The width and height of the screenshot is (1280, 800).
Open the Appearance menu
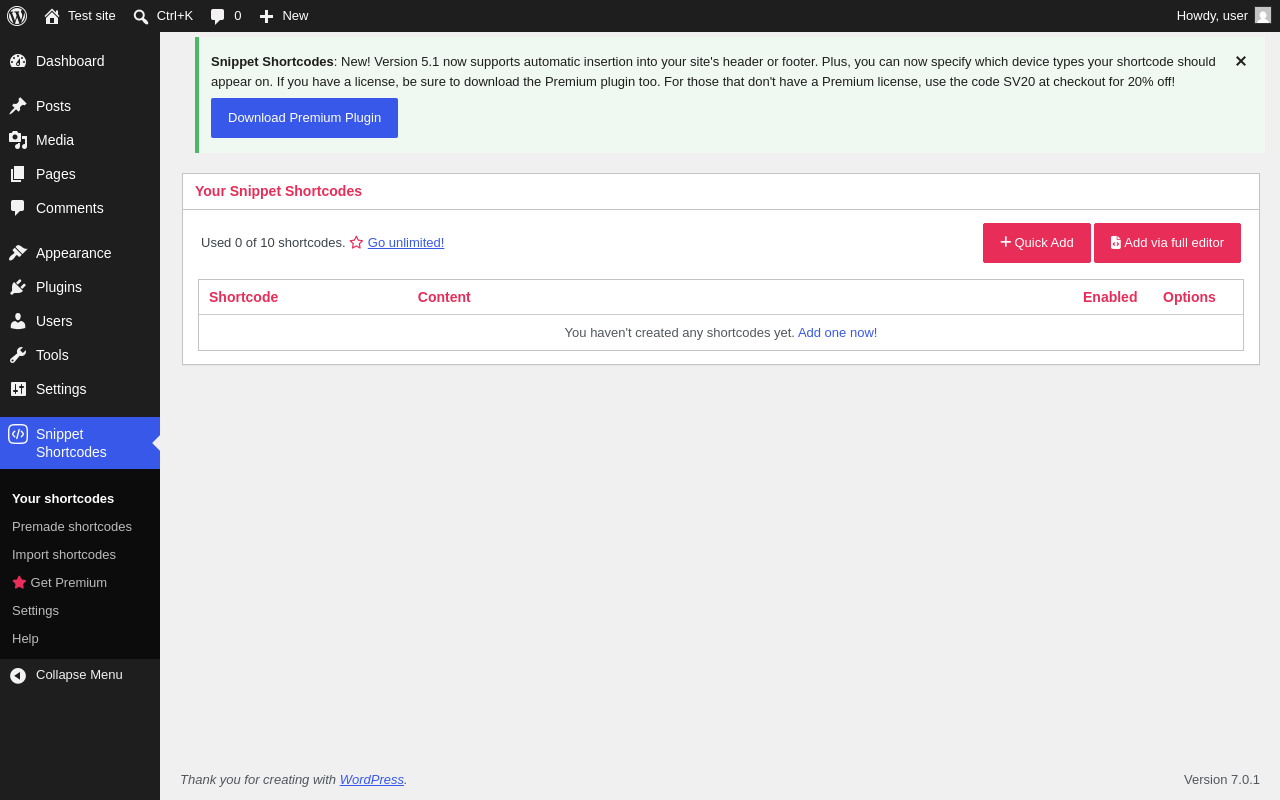pos(80,253)
